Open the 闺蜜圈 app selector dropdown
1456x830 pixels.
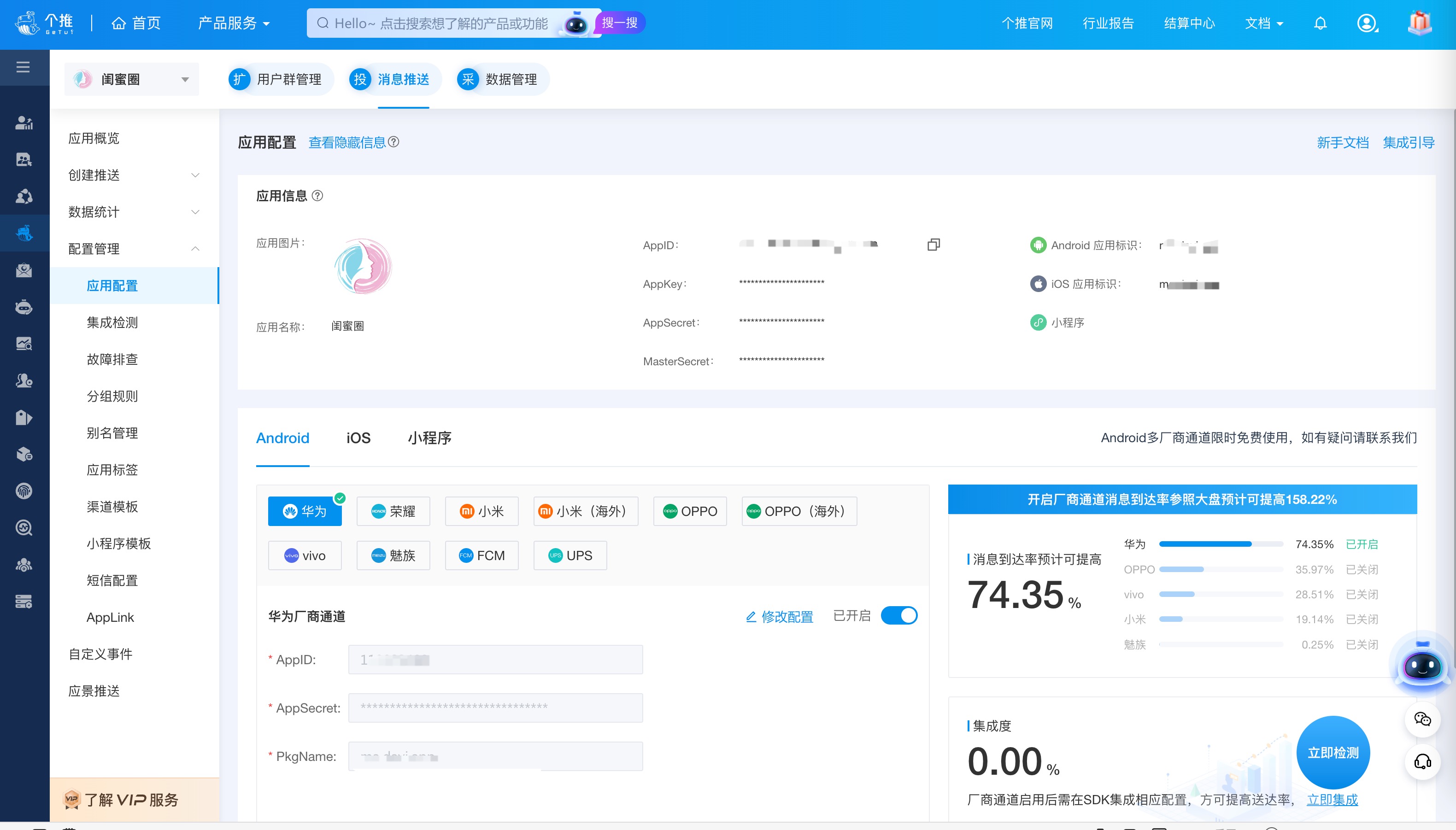[132, 79]
